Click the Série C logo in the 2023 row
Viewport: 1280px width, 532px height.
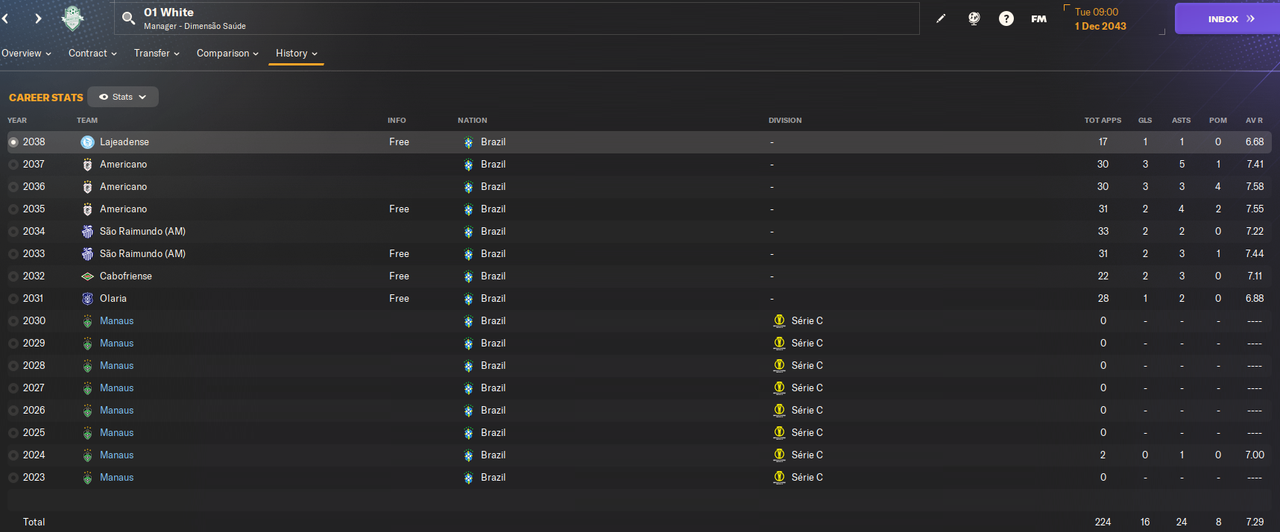coord(779,477)
